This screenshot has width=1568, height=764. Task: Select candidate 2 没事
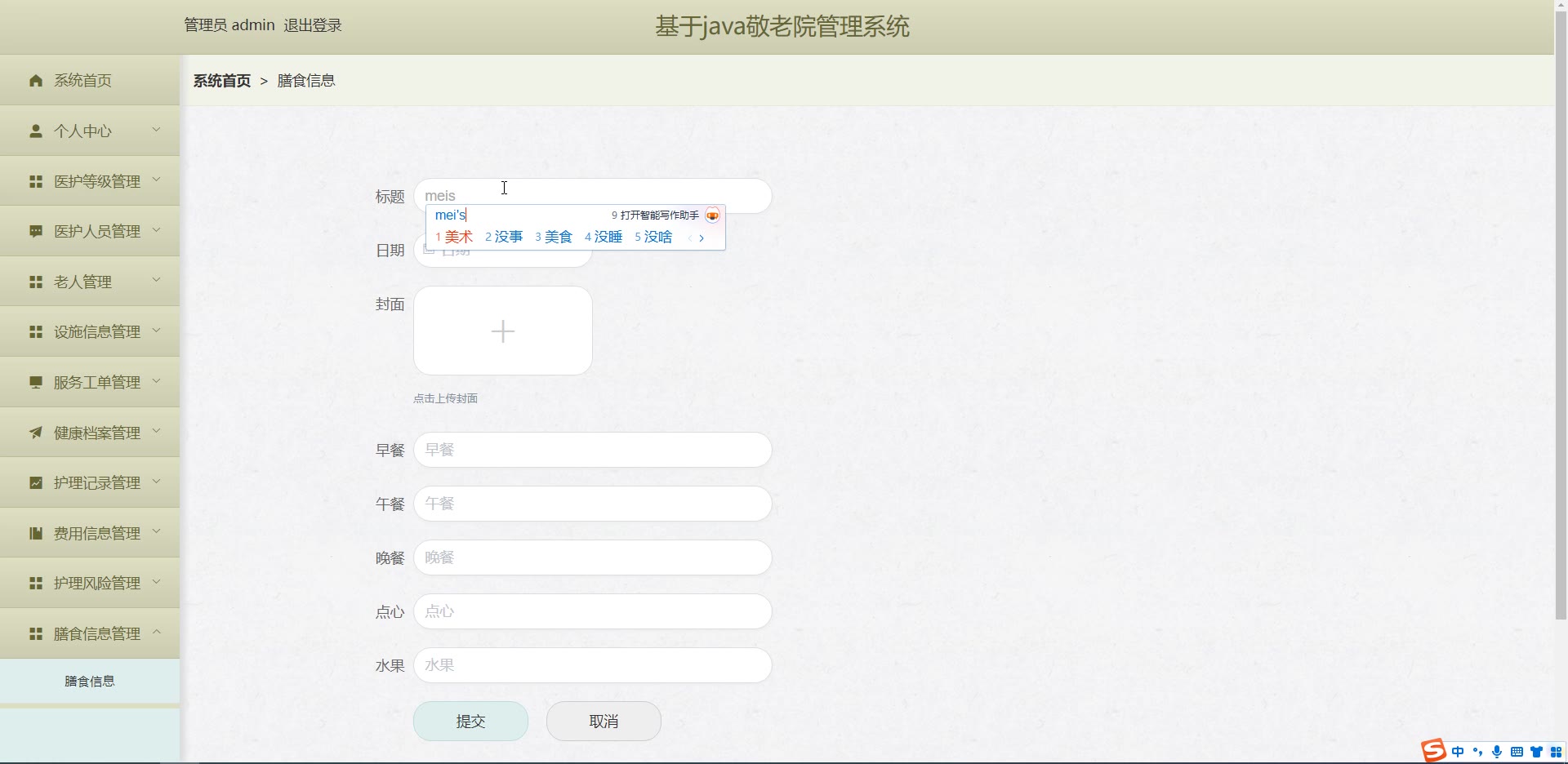[x=504, y=237]
